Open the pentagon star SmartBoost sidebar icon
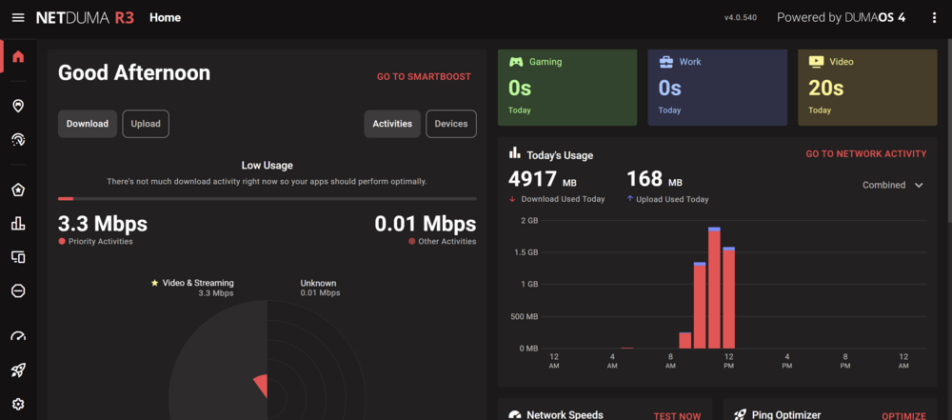The height and width of the screenshot is (420, 952). coord(18,190)
